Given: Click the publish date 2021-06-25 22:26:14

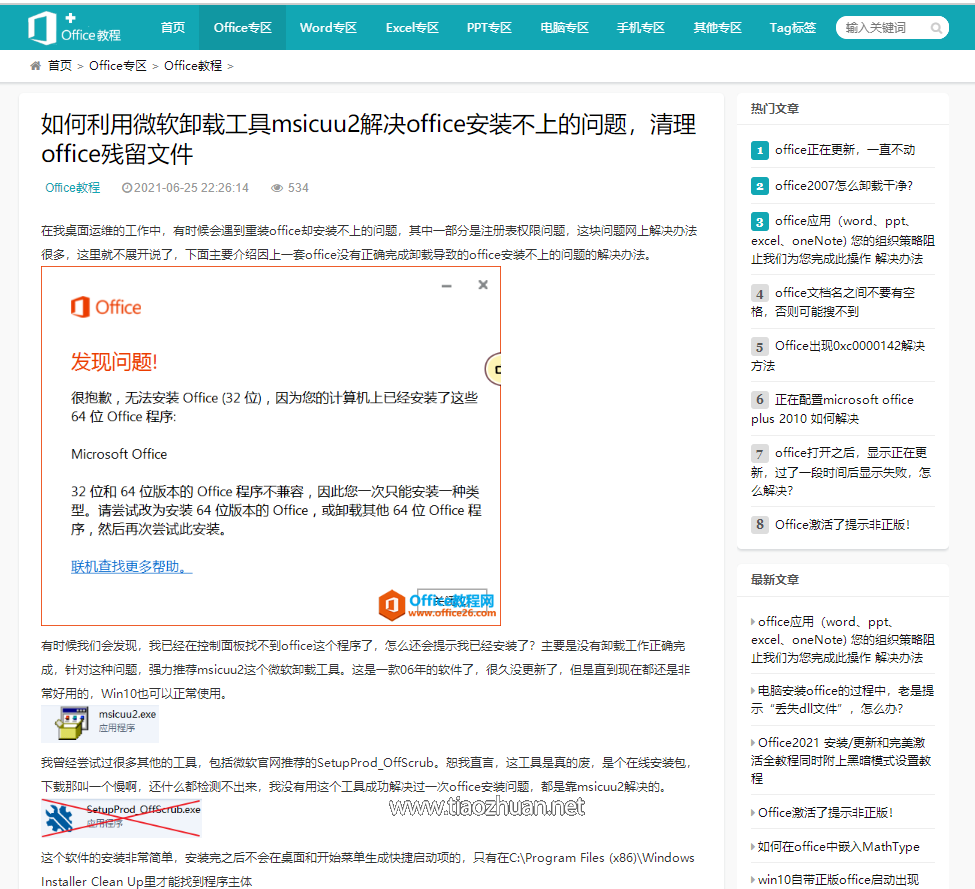Looking at the screenshot, I should [x=191, y=188].
